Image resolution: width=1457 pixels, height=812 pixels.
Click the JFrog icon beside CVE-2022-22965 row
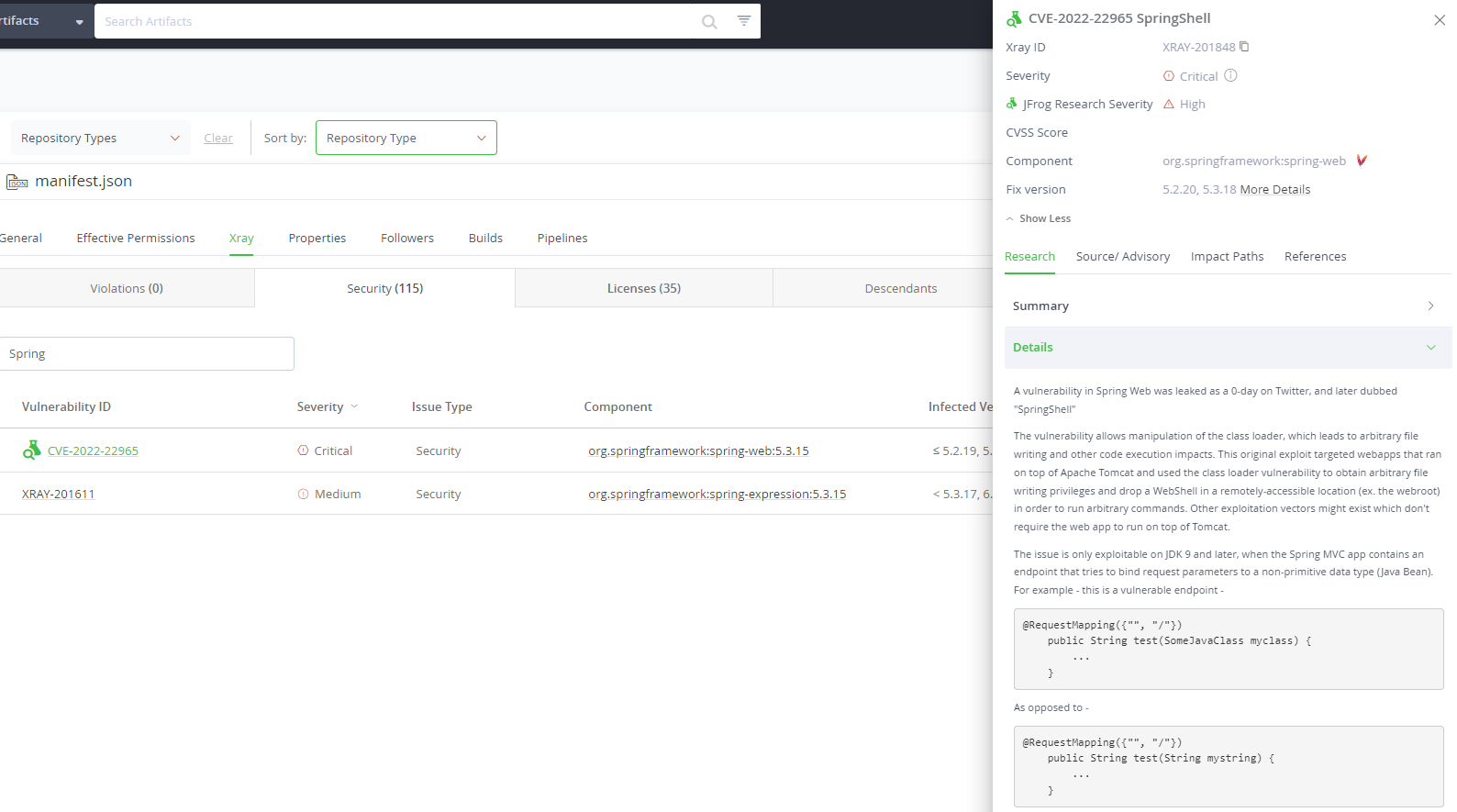click(32, 450)
